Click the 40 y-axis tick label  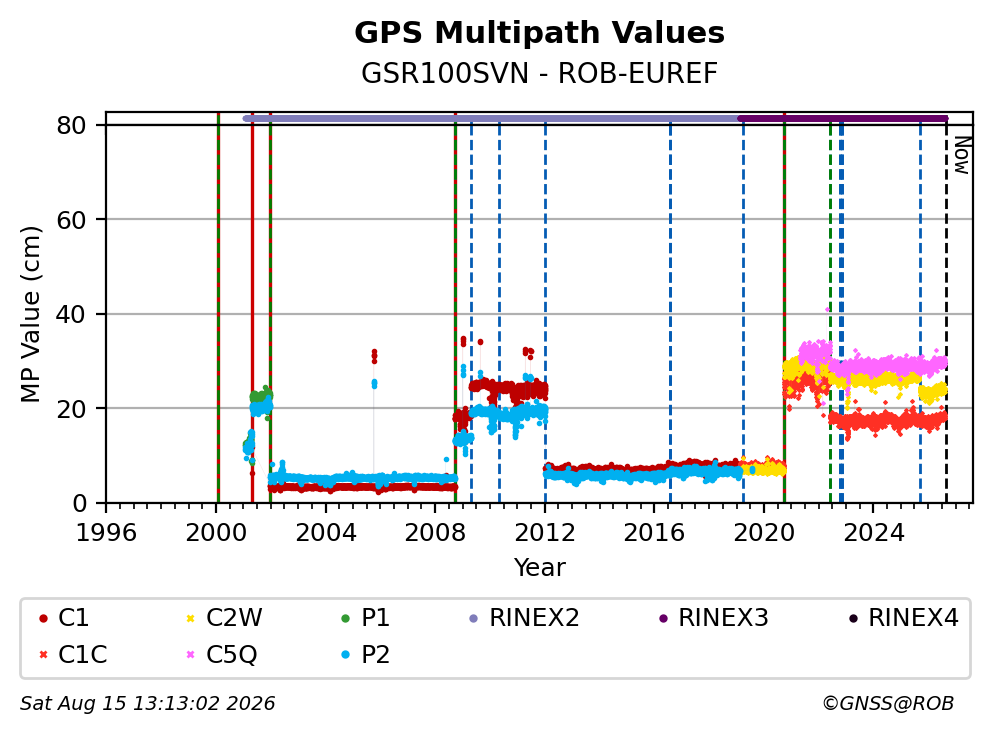point(71,314)
